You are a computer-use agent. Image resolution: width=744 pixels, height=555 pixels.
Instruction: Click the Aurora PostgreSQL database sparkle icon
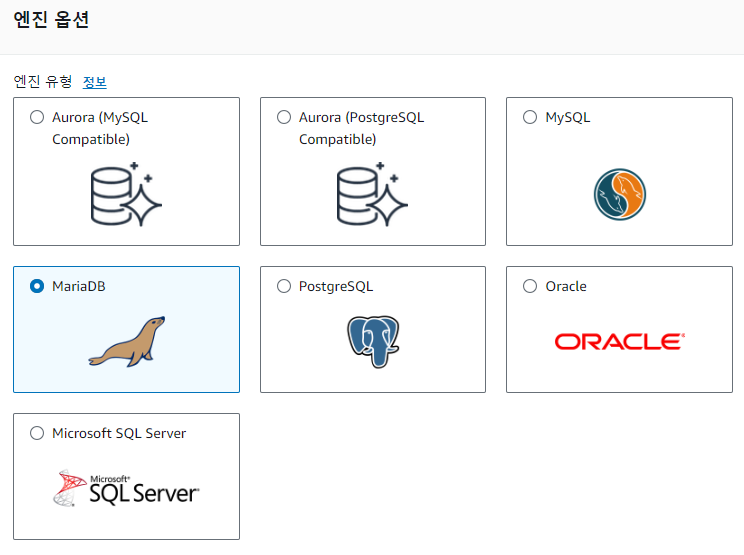pos(372,194)
